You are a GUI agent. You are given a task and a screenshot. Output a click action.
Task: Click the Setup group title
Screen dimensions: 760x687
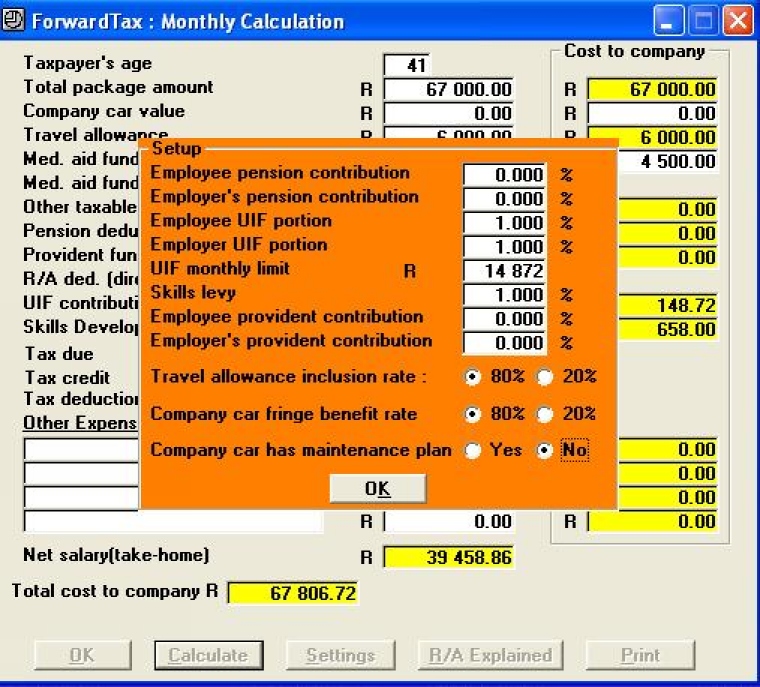(x=176, y=148)
